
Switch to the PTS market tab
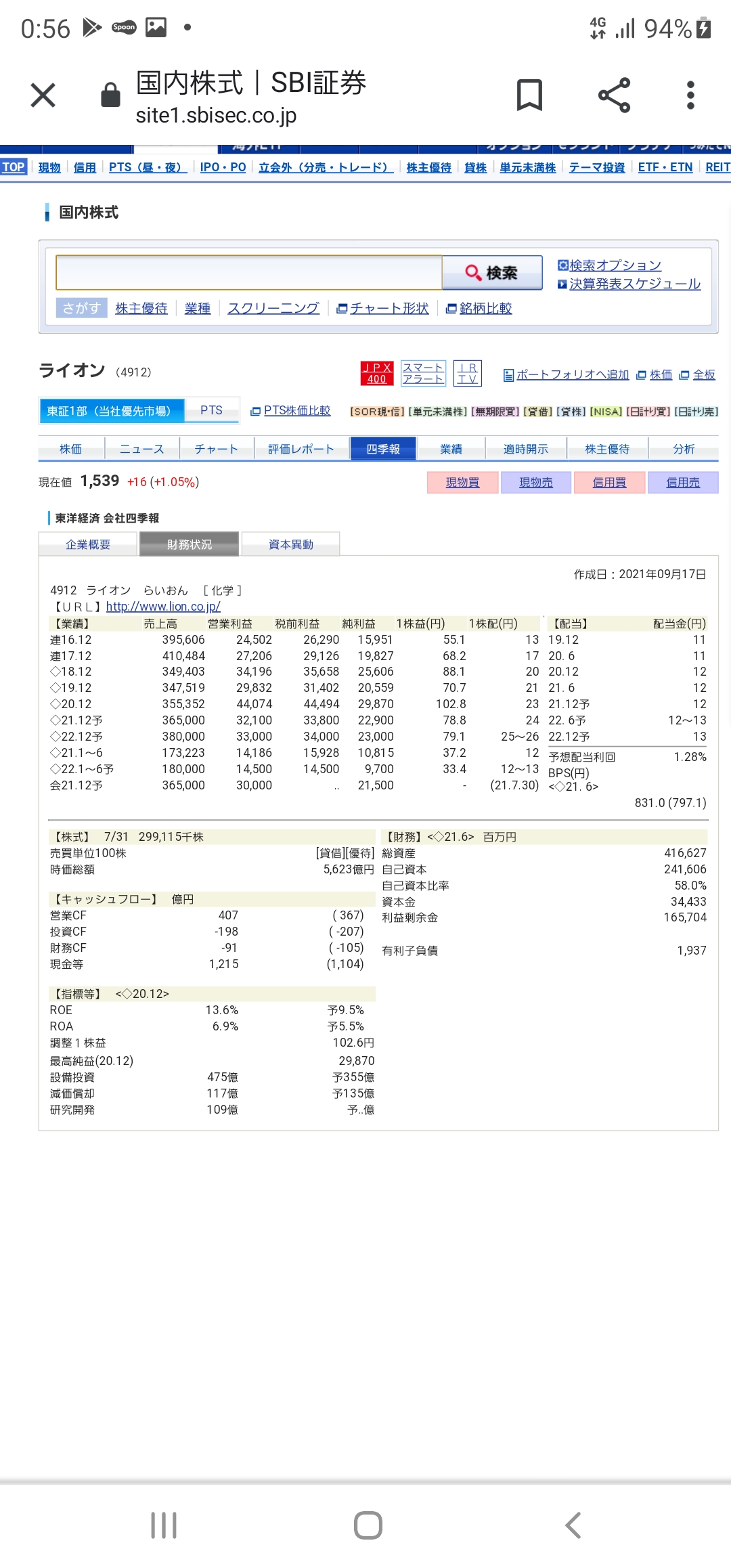pyautogui.click(x=212, y=410)
